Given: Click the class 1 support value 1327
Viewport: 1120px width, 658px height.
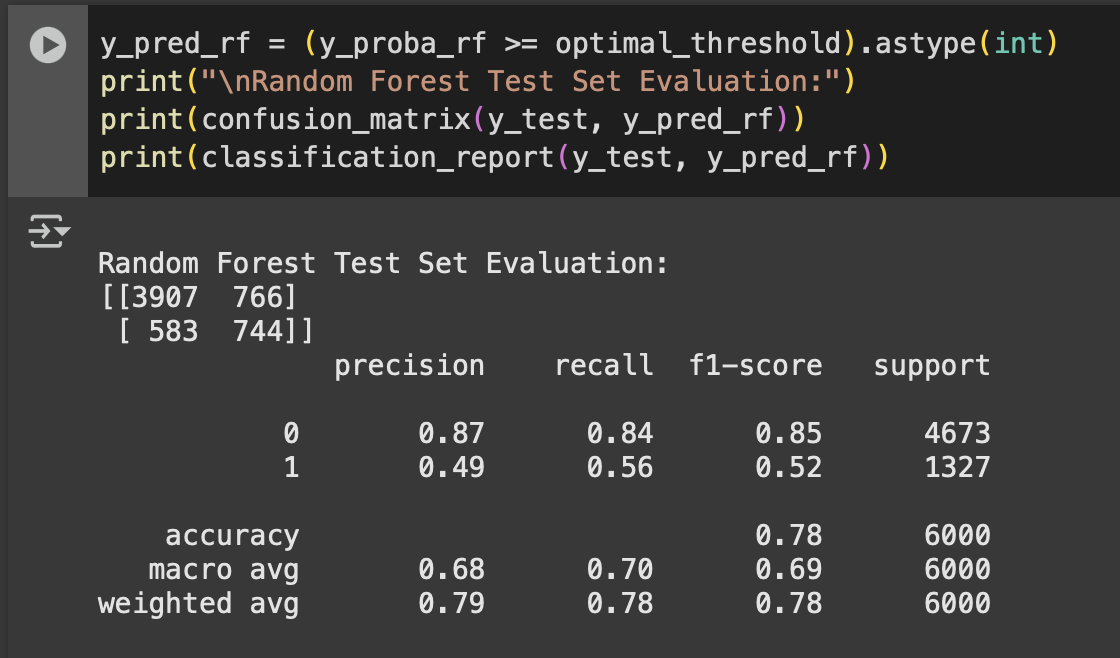Looking at the screenshot, I should 957,467.
